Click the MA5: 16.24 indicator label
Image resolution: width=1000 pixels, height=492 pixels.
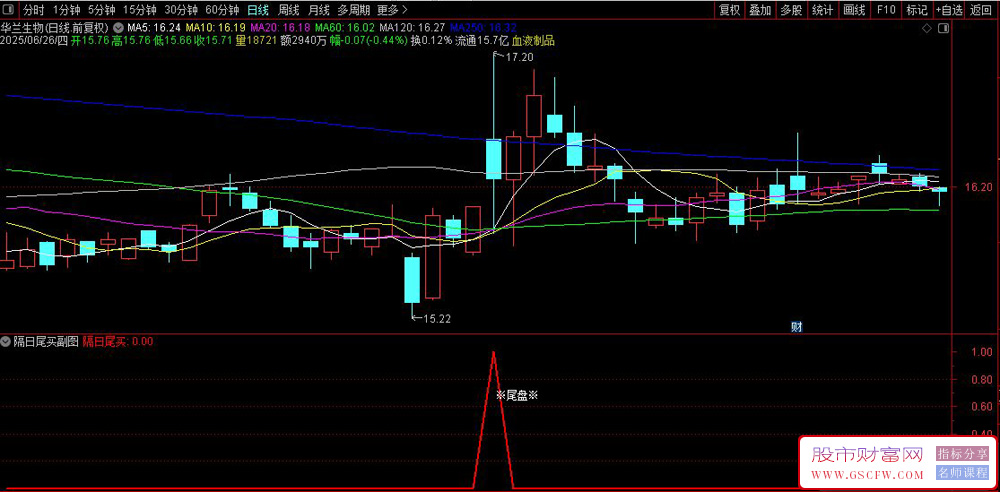tap(154, 28)
